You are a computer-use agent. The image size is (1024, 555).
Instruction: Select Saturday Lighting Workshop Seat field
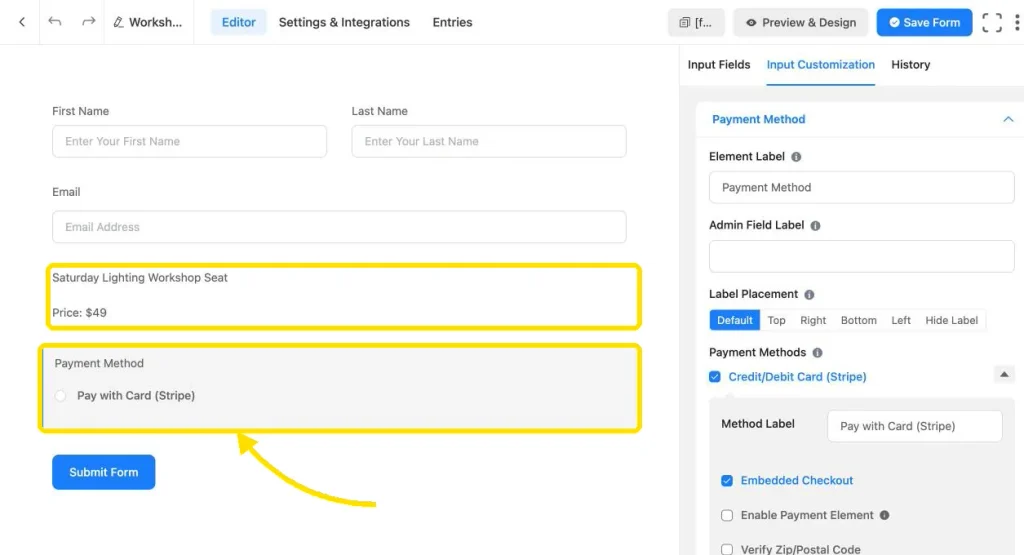coord(140,278)
